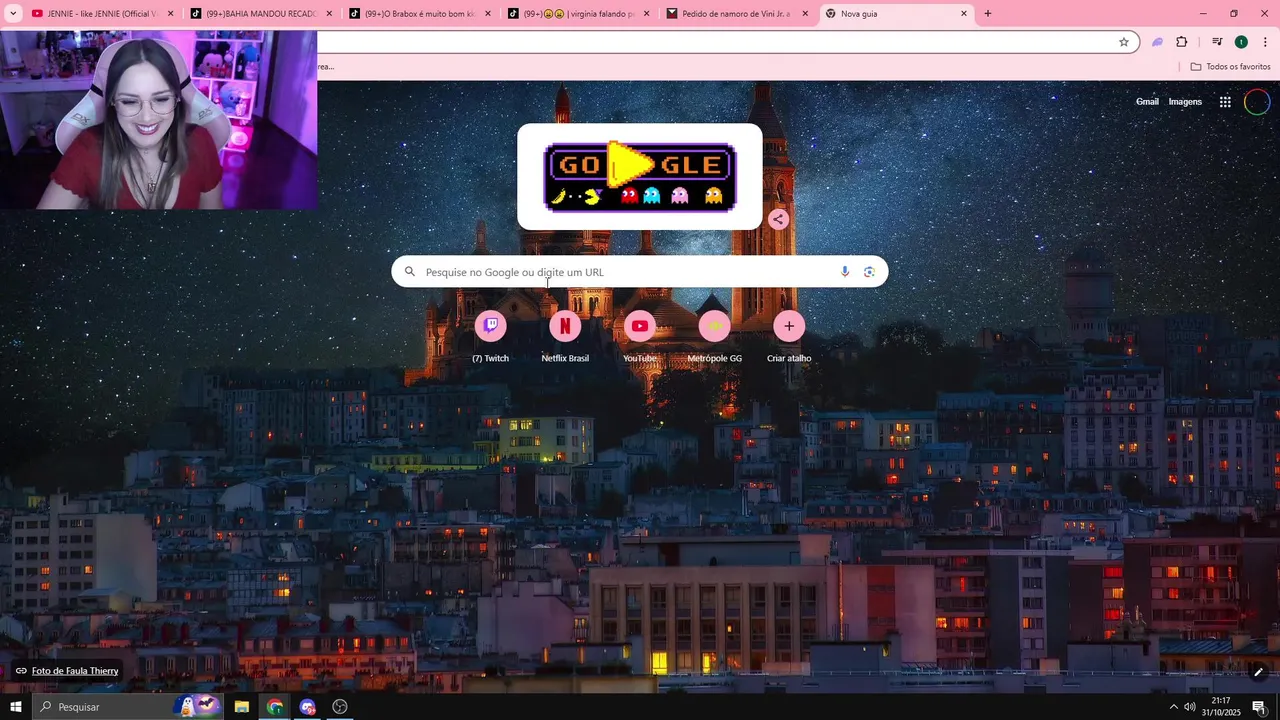Click the Gmail link
Viewport: 1280px width, 720px height.
[x=1147, y=102]
